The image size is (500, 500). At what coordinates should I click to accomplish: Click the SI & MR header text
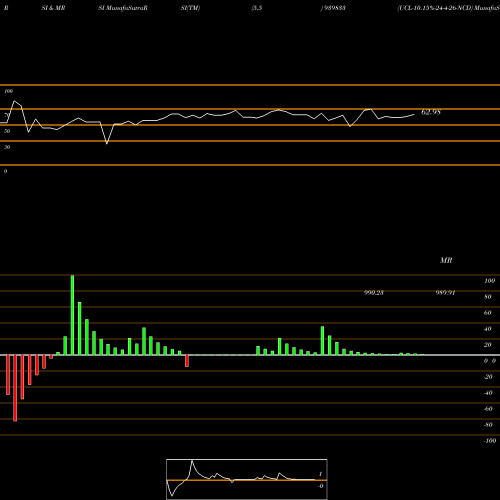click(53, 8)
